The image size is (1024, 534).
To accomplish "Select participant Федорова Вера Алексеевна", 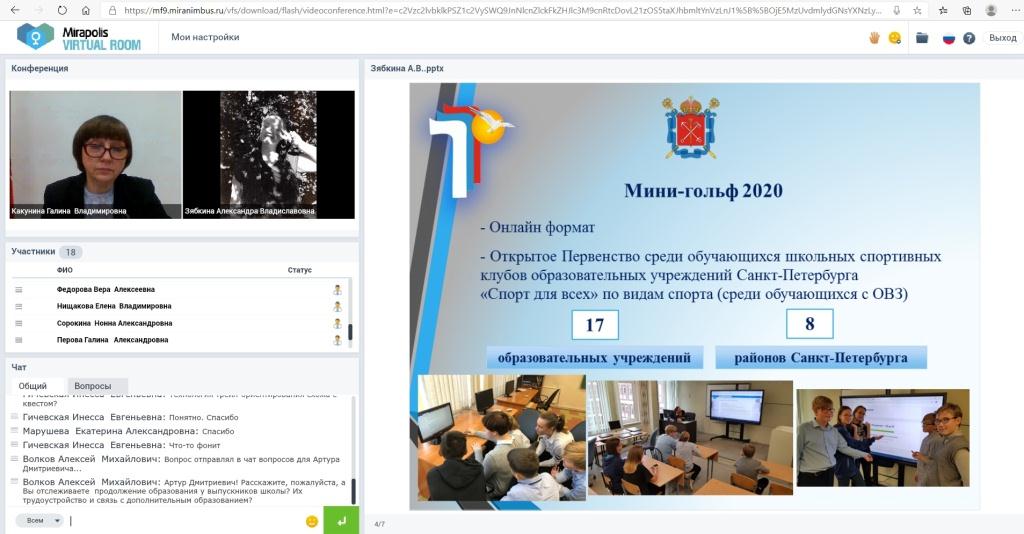I will click(106, 289).
